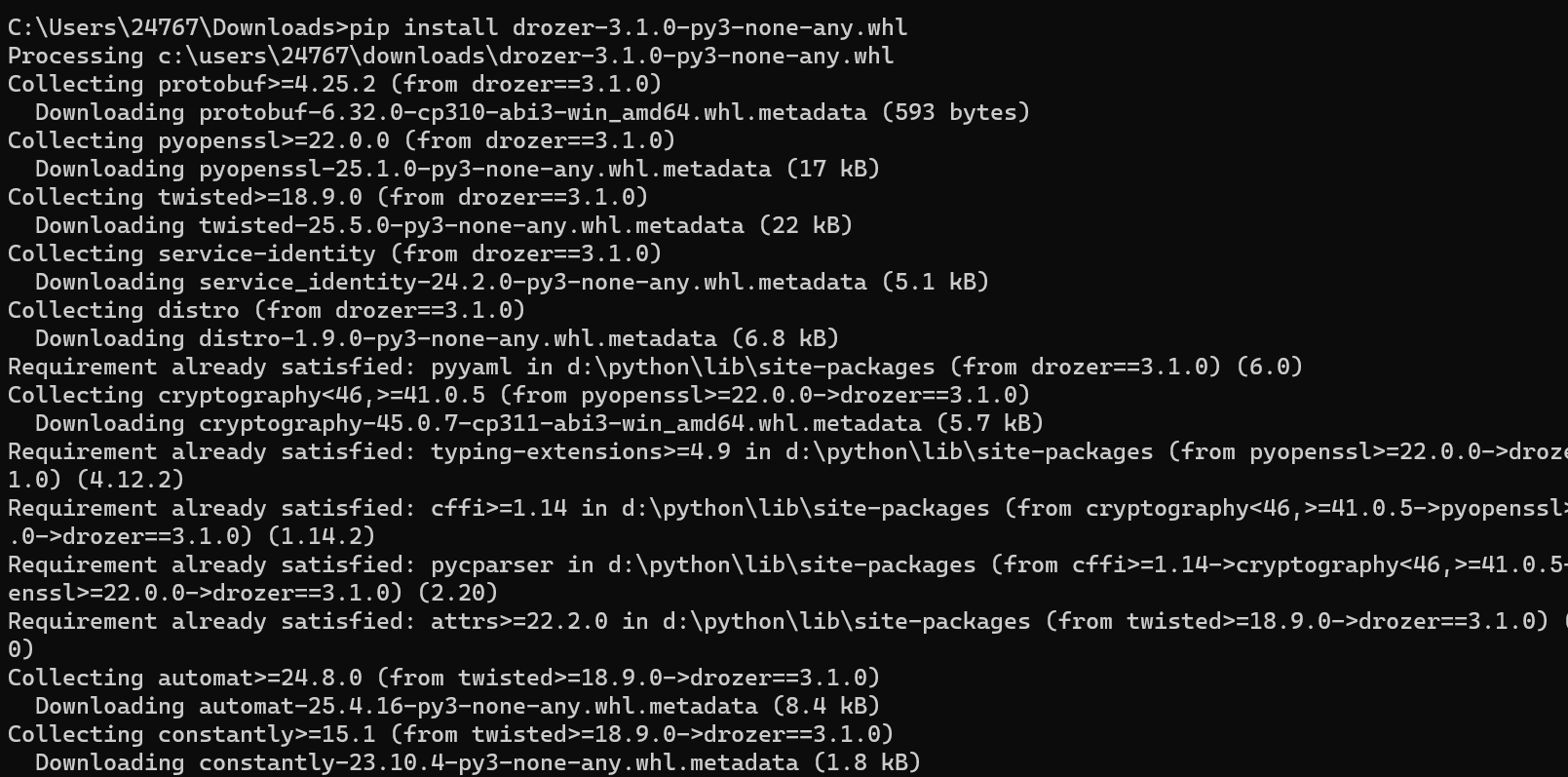Click the 'Collecting automat>=24.8.0' line
The image size is (1568, 777).
click(443, 678)
